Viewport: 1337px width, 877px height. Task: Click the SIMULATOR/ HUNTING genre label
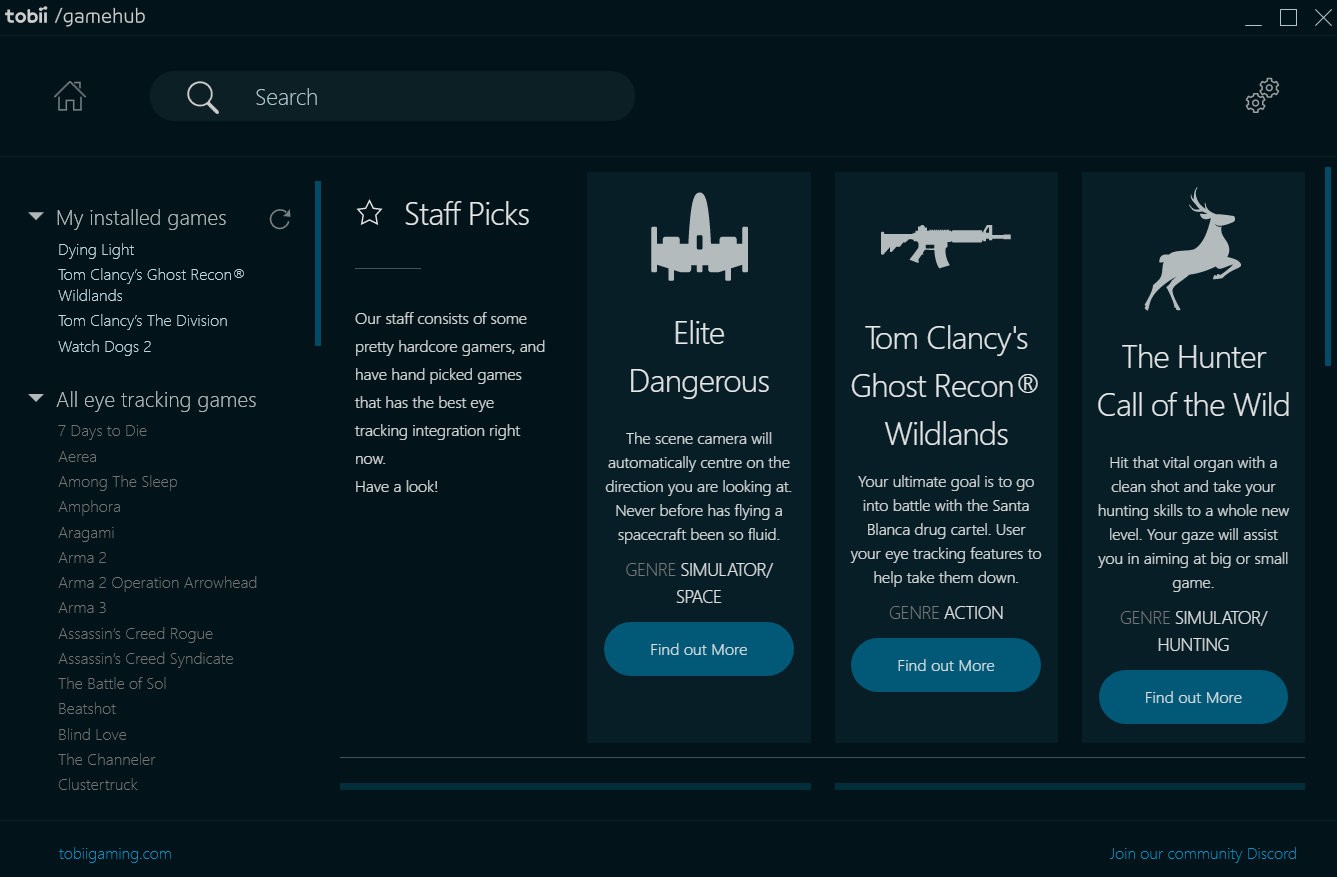coord(1213,631)
